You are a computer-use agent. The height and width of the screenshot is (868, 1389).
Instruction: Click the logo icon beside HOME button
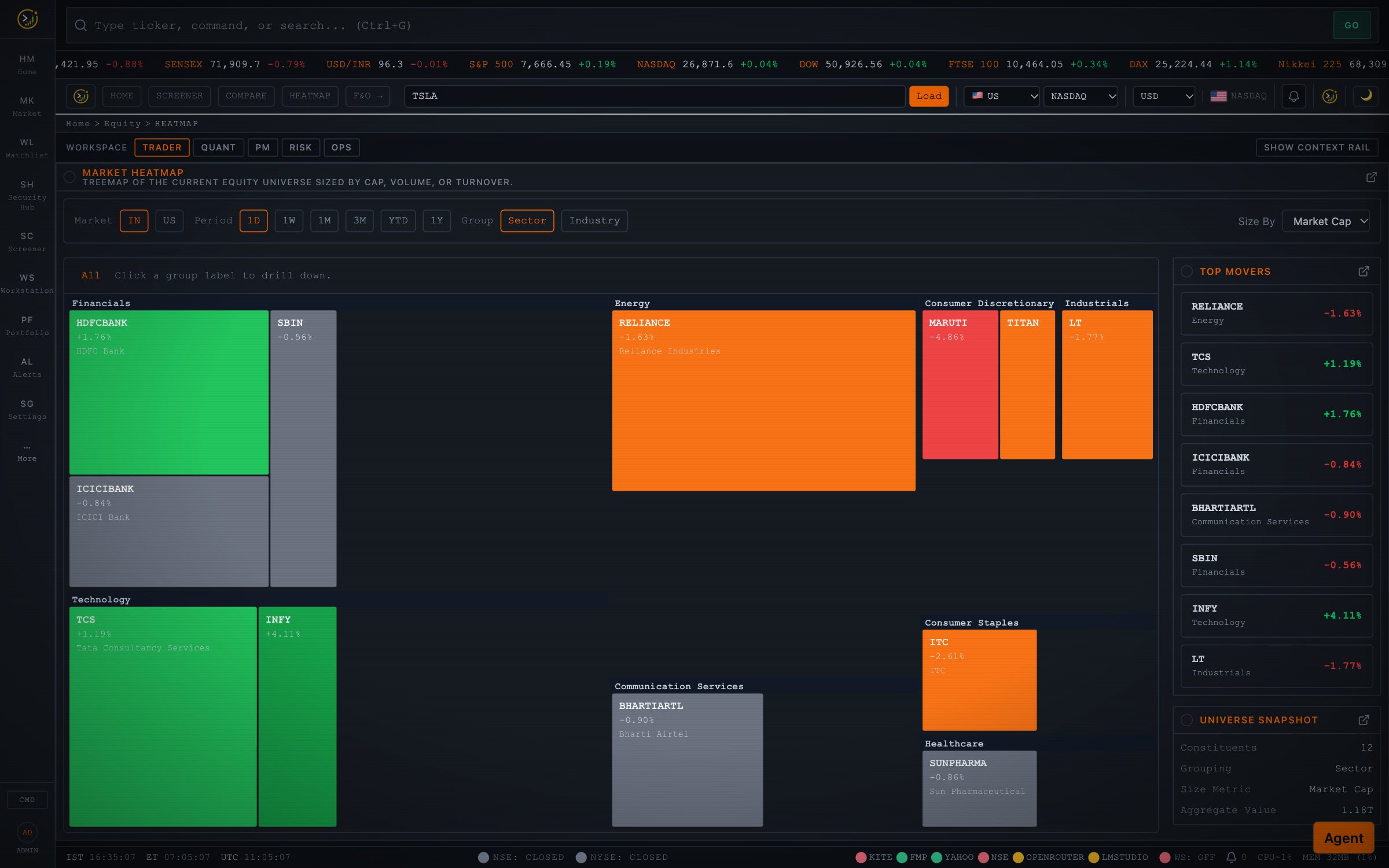81,96
